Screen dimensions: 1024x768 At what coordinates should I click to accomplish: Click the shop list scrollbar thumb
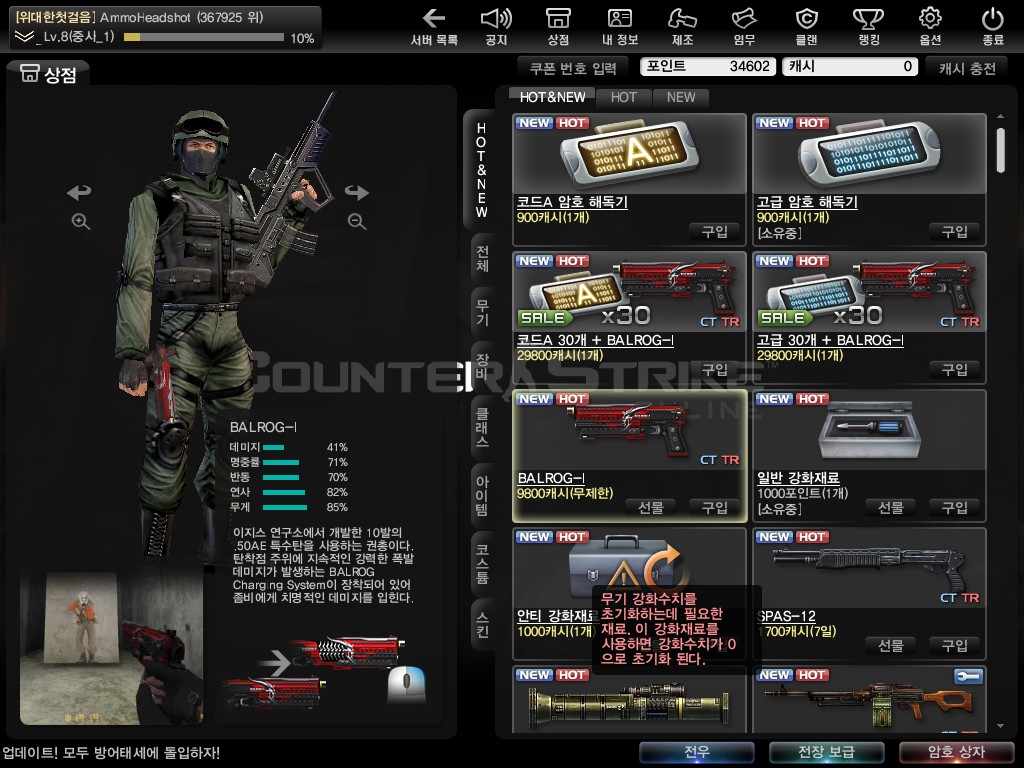1000,150
